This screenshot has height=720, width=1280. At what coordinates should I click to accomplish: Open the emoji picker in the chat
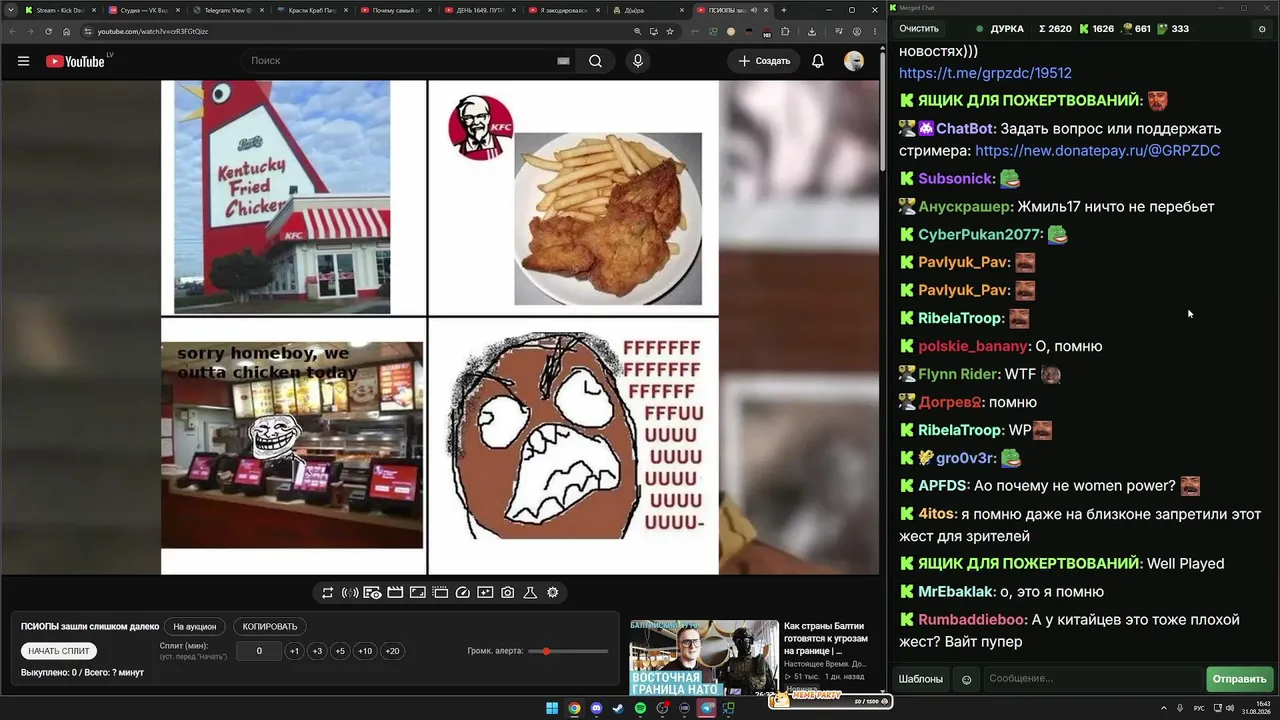tap(966, 679)
